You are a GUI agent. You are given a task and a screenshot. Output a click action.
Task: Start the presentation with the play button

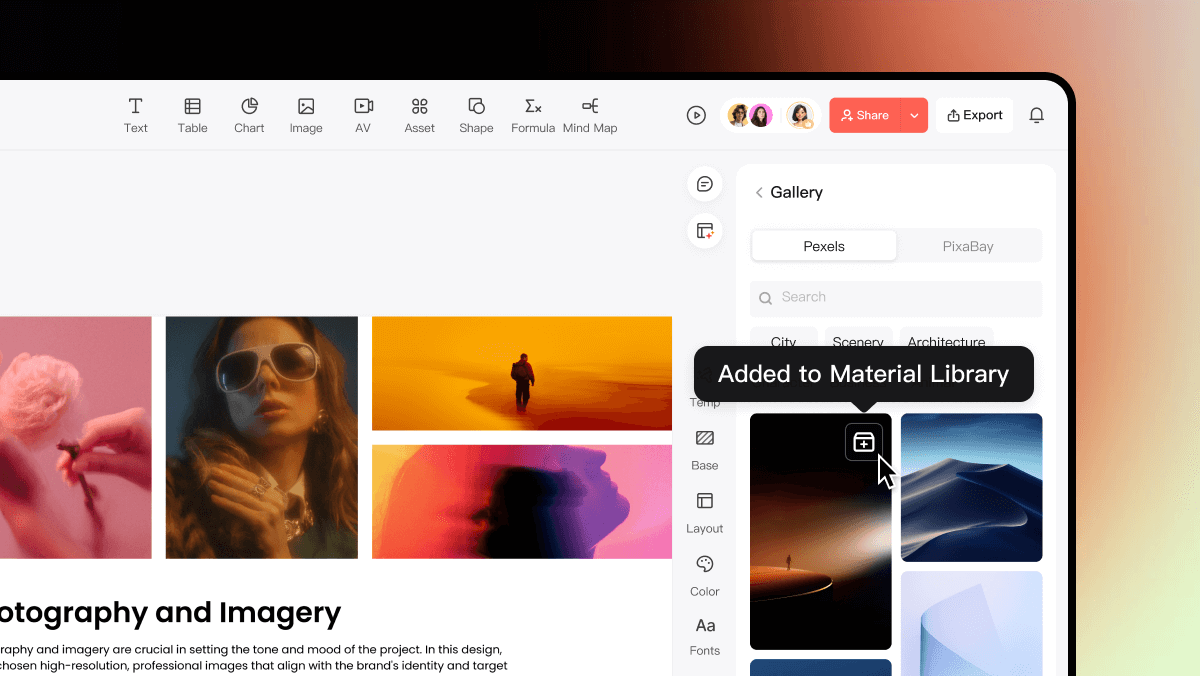coord(696,115)
